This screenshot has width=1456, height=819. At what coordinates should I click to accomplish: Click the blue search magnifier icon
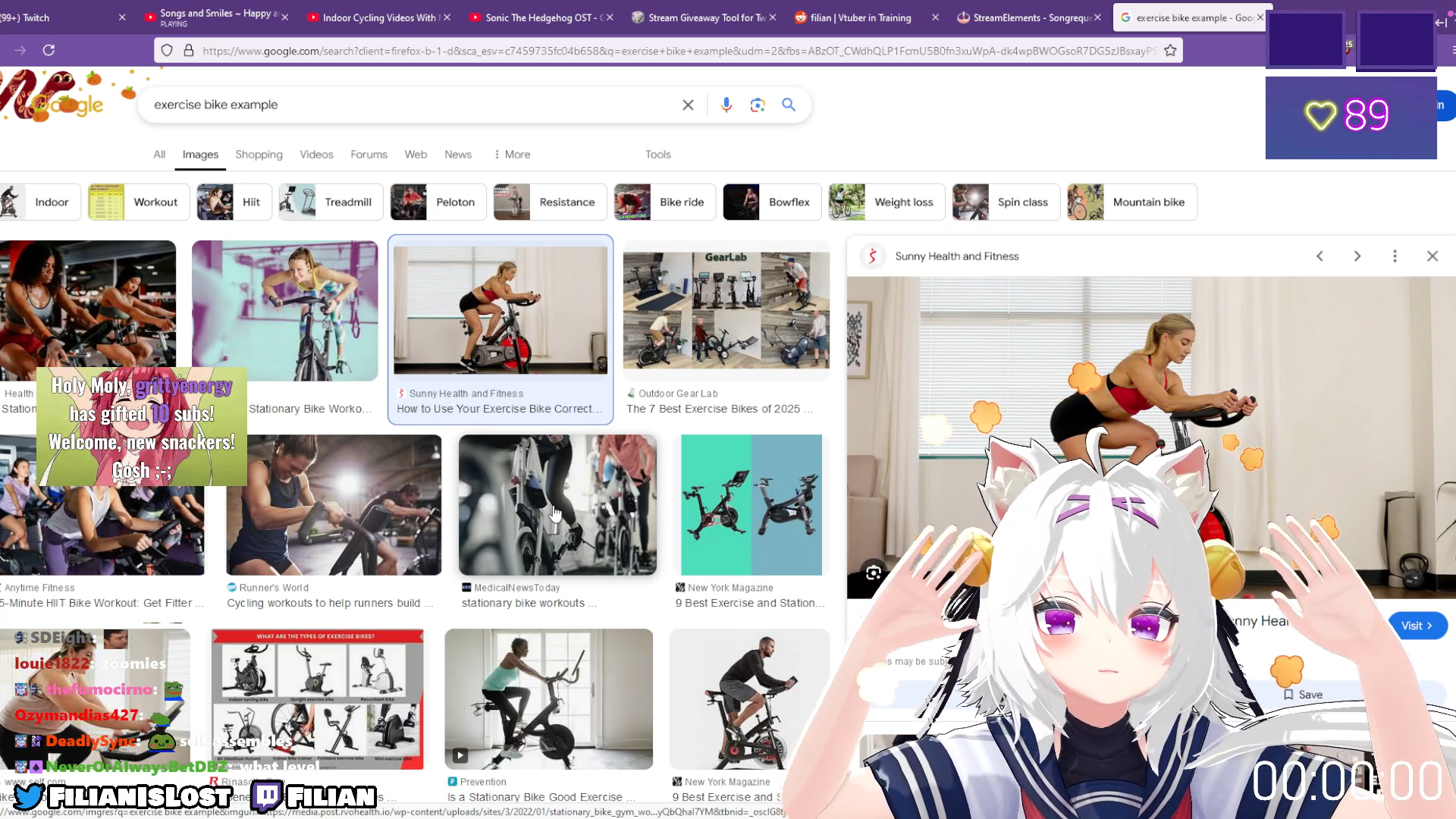pyautogui.click(x=789, y=105)
